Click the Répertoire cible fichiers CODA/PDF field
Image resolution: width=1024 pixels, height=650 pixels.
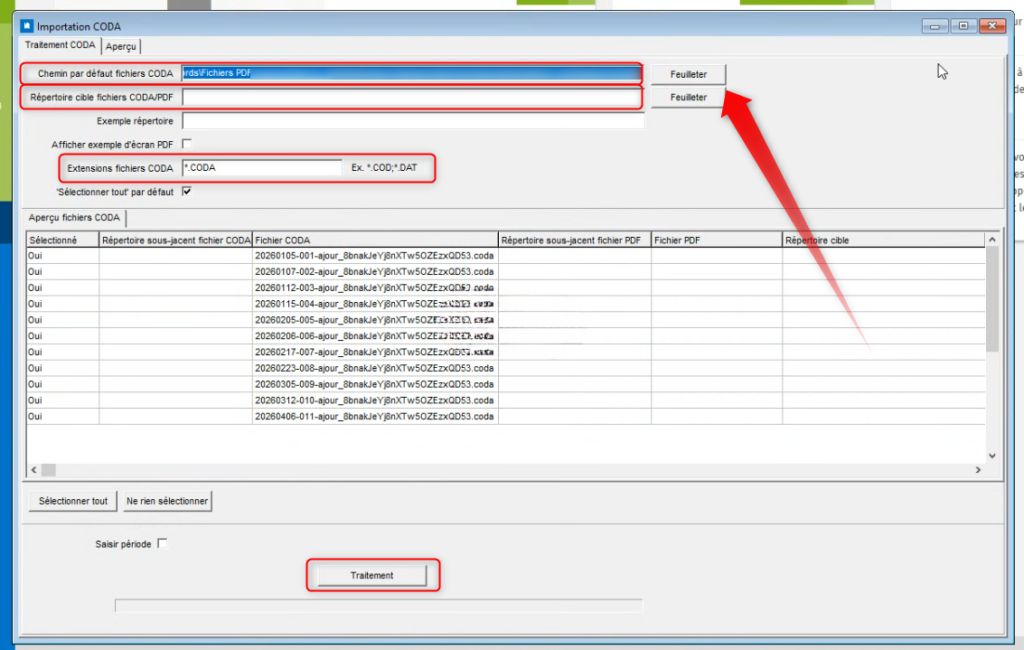[410, 98]
